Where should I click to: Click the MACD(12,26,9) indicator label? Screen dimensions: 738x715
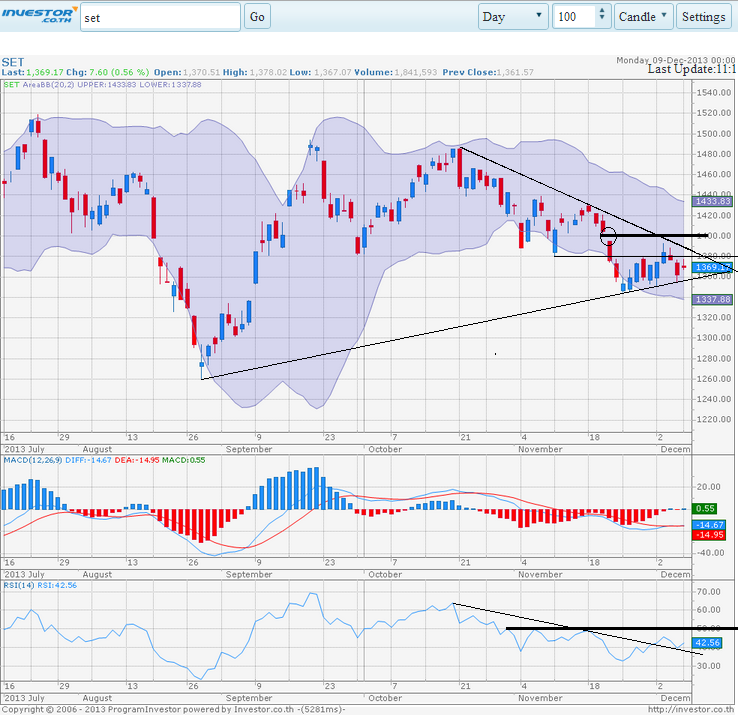(32, 460)
